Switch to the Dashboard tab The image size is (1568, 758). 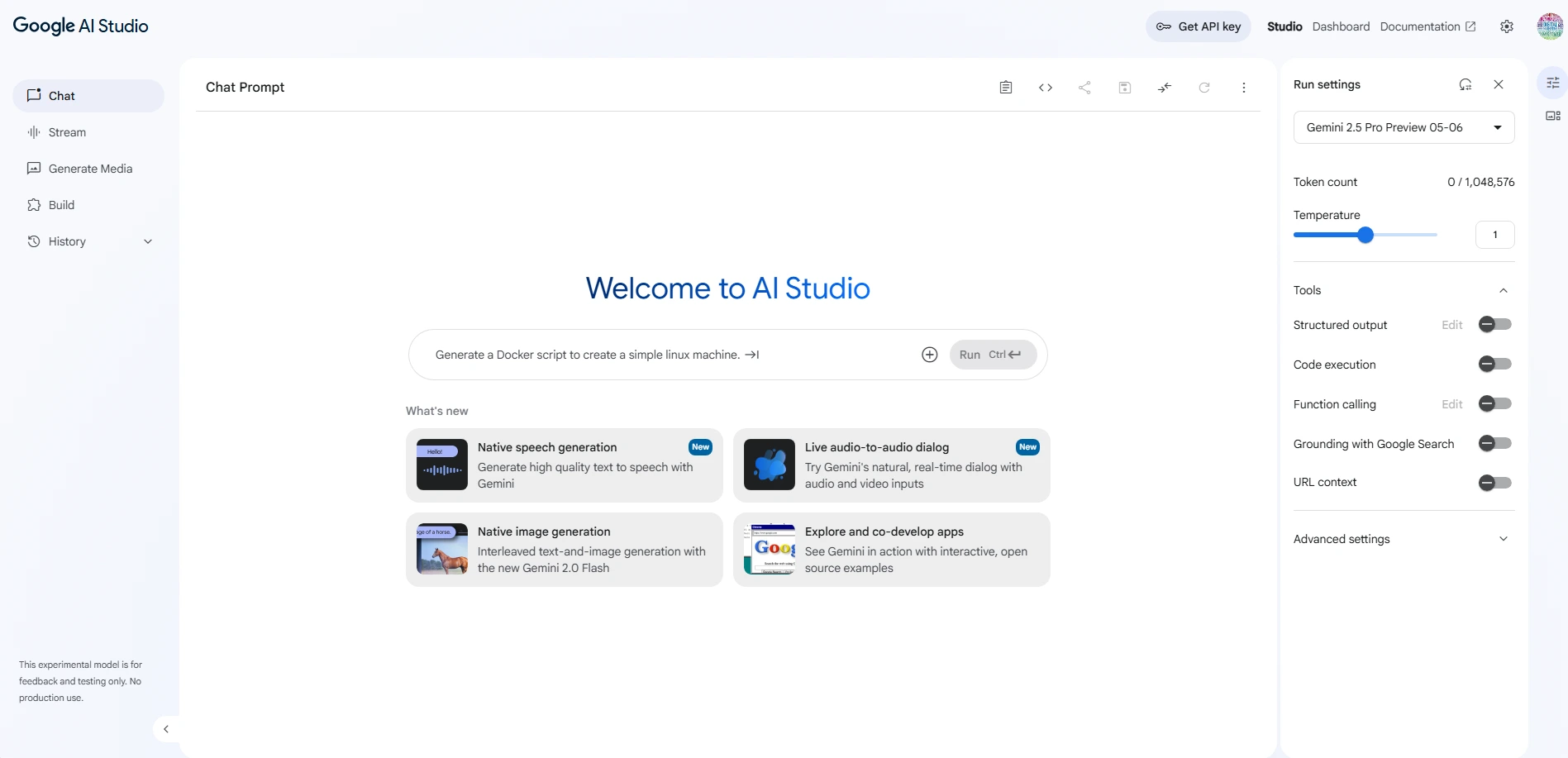tap(1341, 26)
